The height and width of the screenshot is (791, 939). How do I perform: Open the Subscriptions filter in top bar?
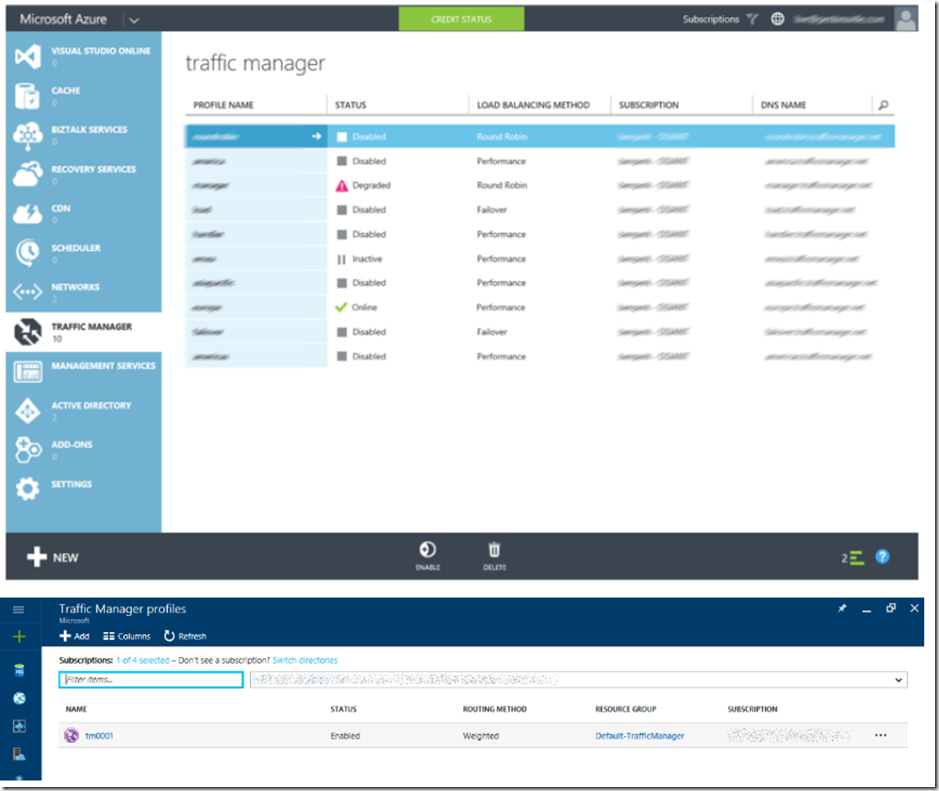[720, 19]
